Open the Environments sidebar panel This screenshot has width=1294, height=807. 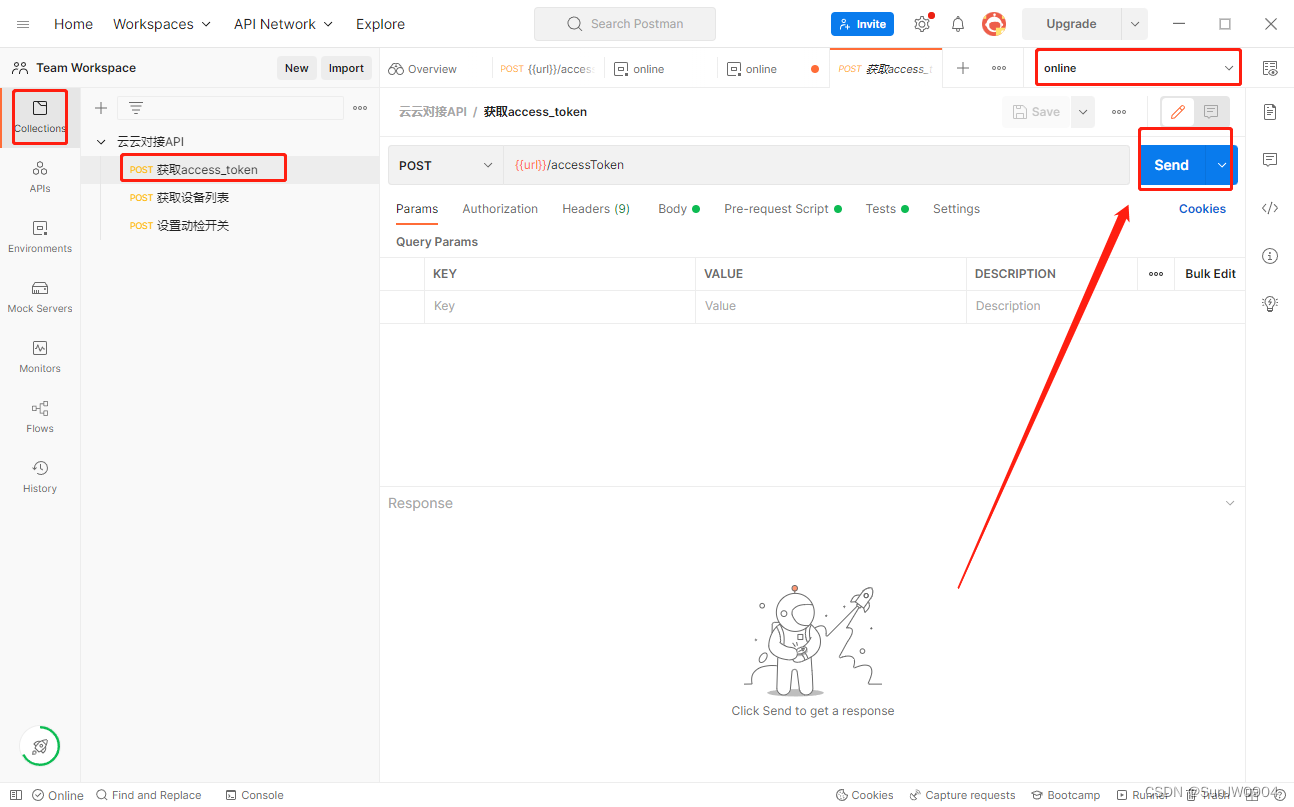point(40,237)
